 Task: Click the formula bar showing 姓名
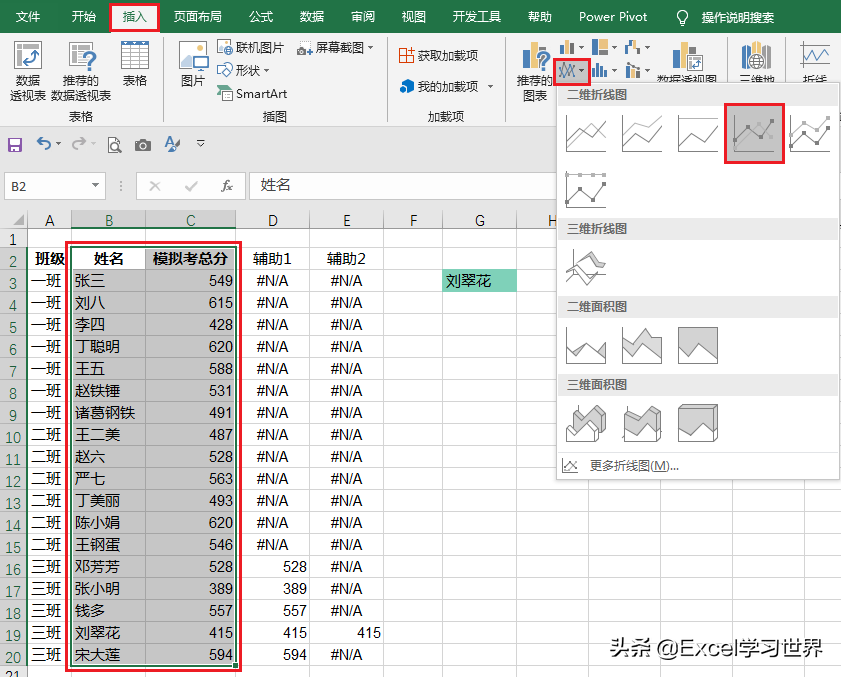click(x=402, y=186)
